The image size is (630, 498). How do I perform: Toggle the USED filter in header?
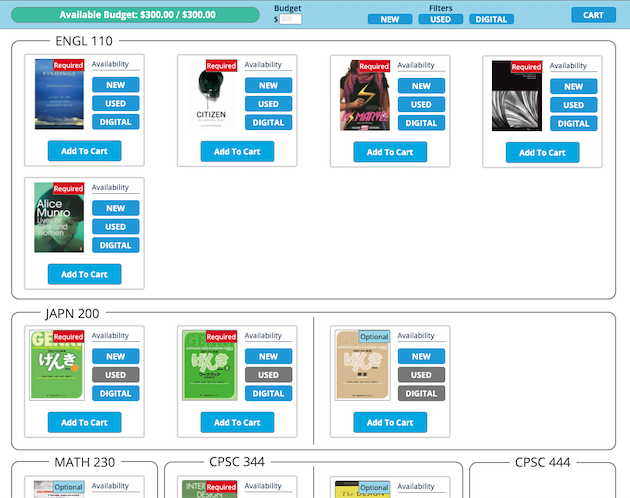[440, 19]
